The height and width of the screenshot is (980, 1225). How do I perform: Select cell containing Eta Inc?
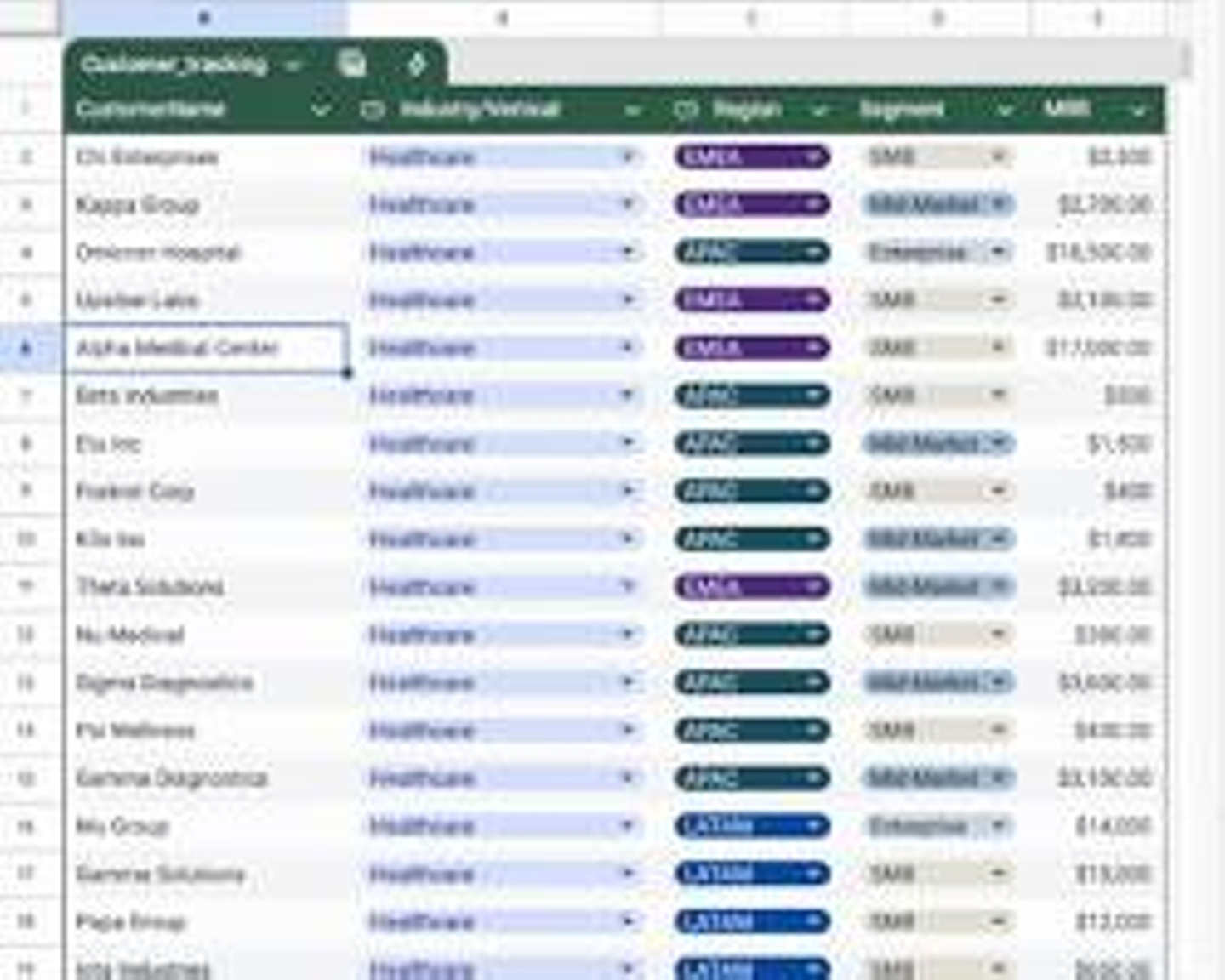click(x=206, y=443)
